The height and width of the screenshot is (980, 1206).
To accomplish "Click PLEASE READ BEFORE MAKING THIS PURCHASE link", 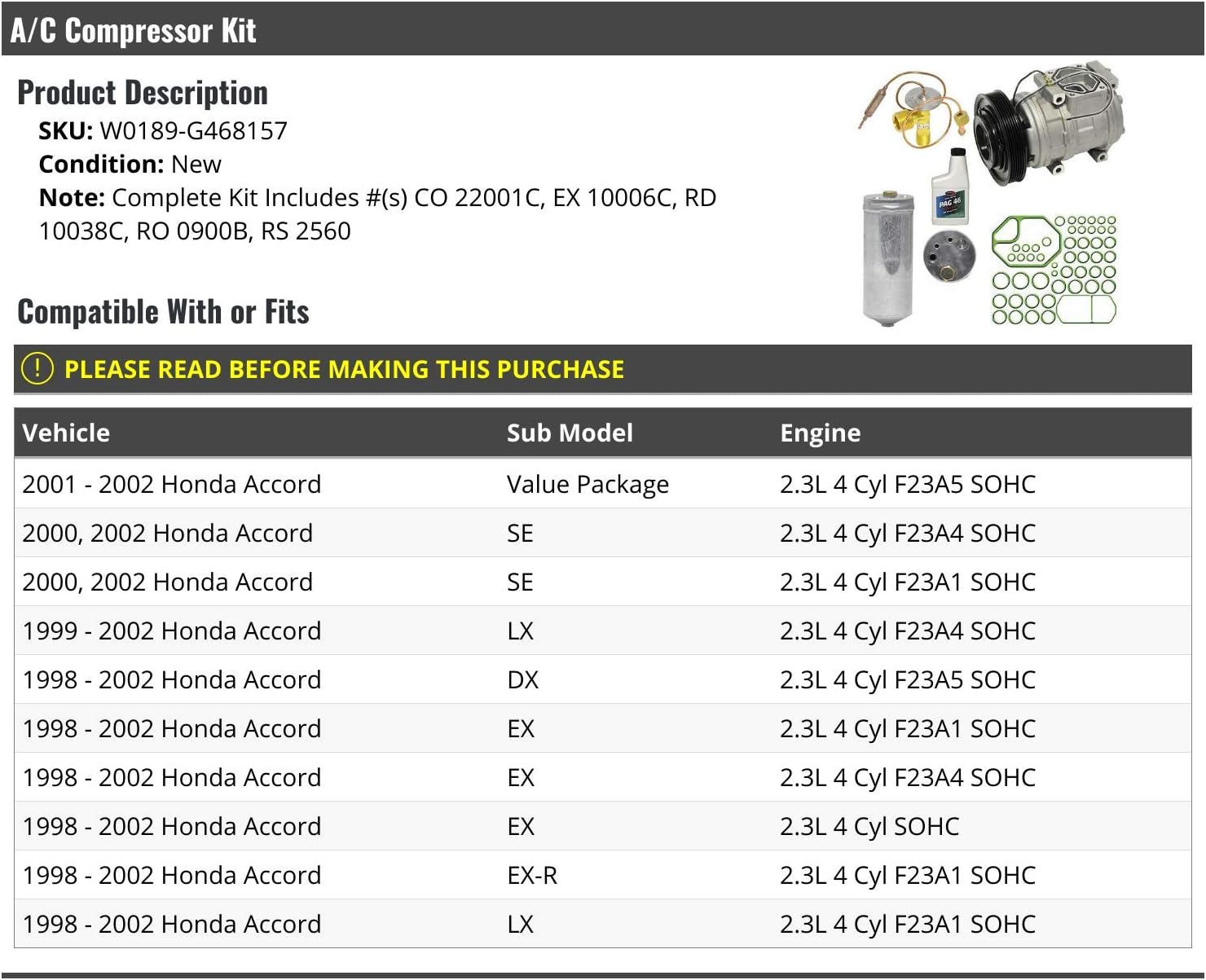I will [x=345, y=368].
